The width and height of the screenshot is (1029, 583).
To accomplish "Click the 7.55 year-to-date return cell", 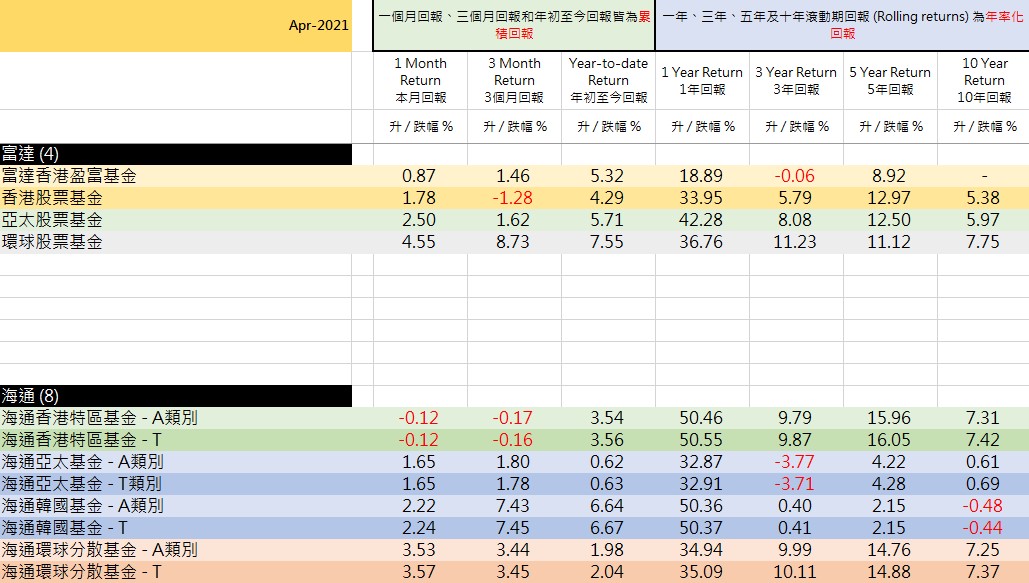I will pos(606,242).
